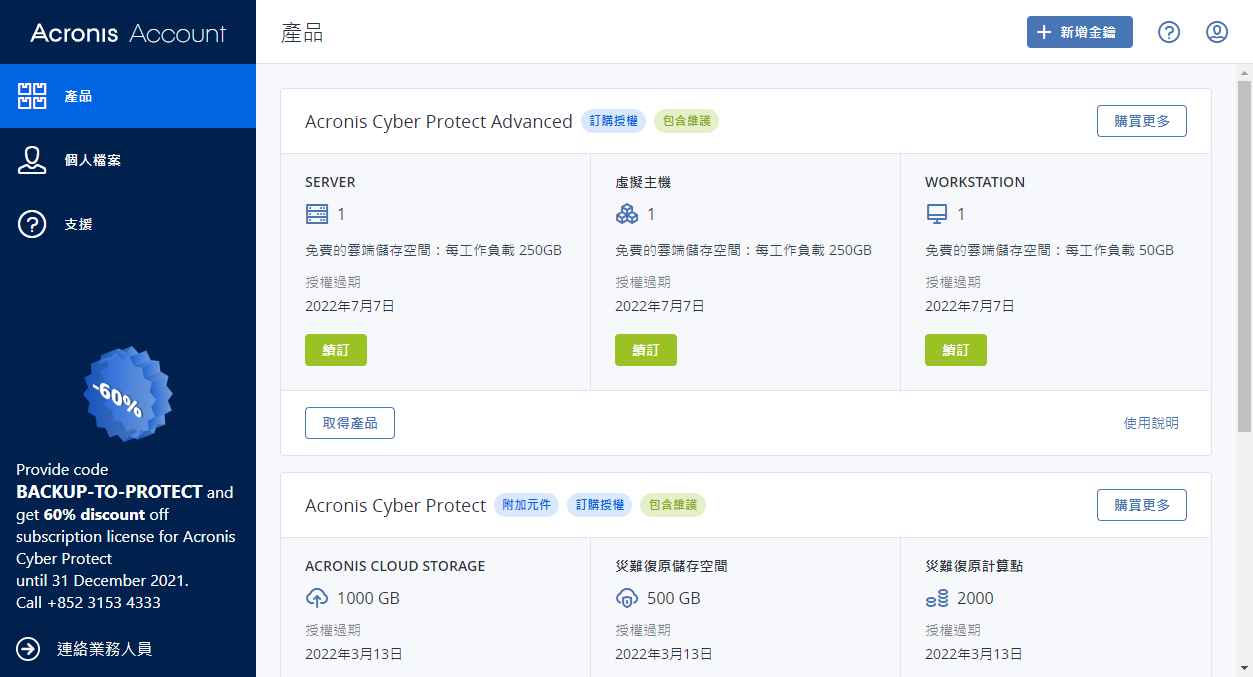Click the 災難復原儲存空間 cloud shield icon
Screen dimensions: 1253x677
tap(626, 598)
